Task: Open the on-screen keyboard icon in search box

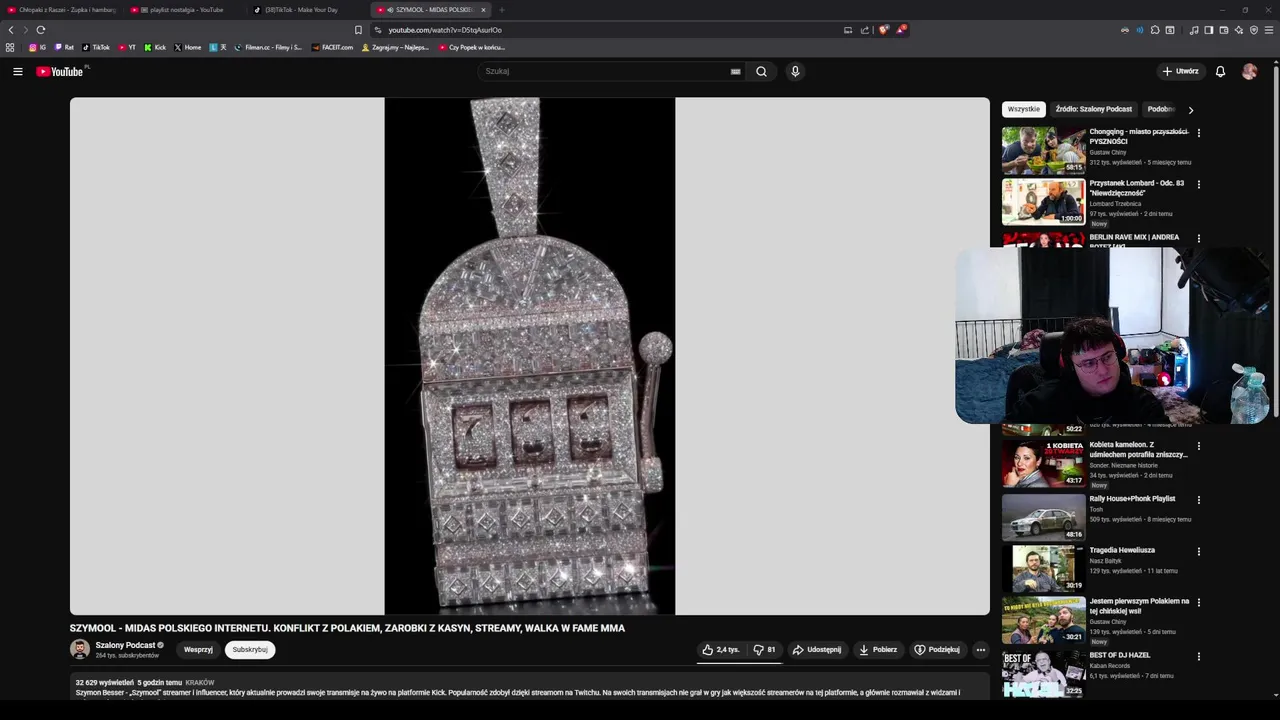Action: point(735,71)
